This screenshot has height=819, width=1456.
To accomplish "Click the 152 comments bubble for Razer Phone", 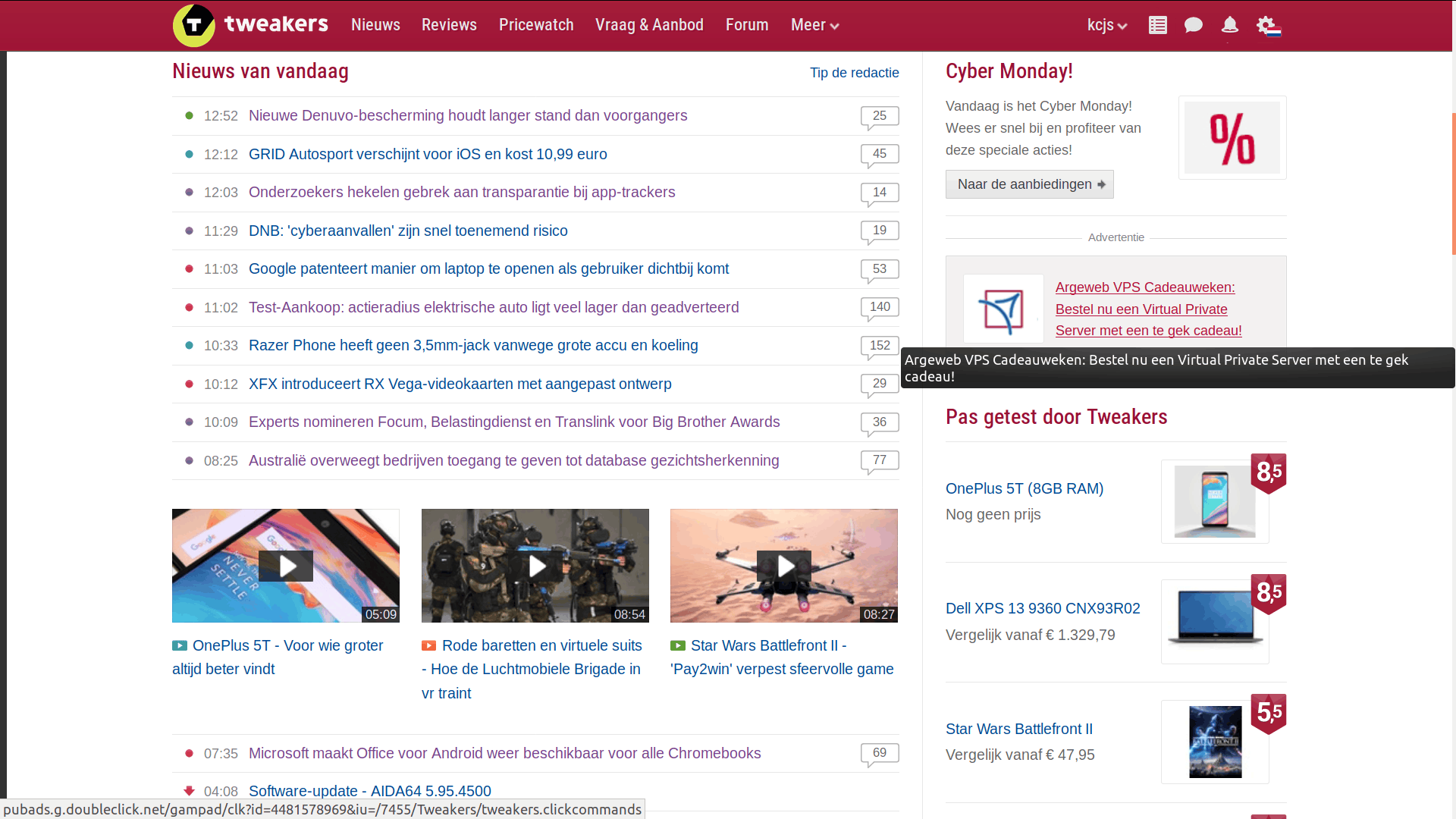I will (x=879, y=346).
